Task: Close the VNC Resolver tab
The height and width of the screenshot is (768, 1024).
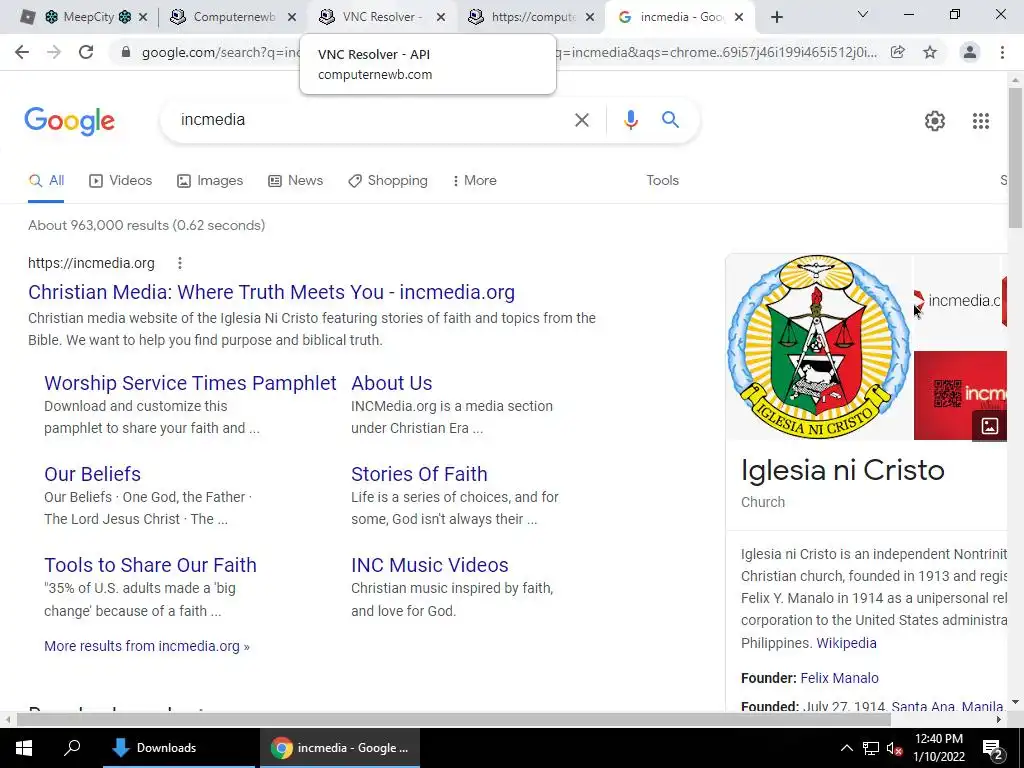Action: point(441,17)
